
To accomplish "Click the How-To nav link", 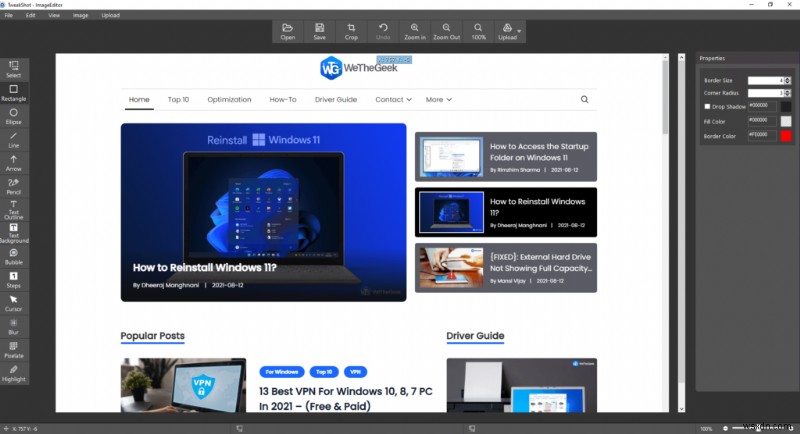I will (283, 99).
